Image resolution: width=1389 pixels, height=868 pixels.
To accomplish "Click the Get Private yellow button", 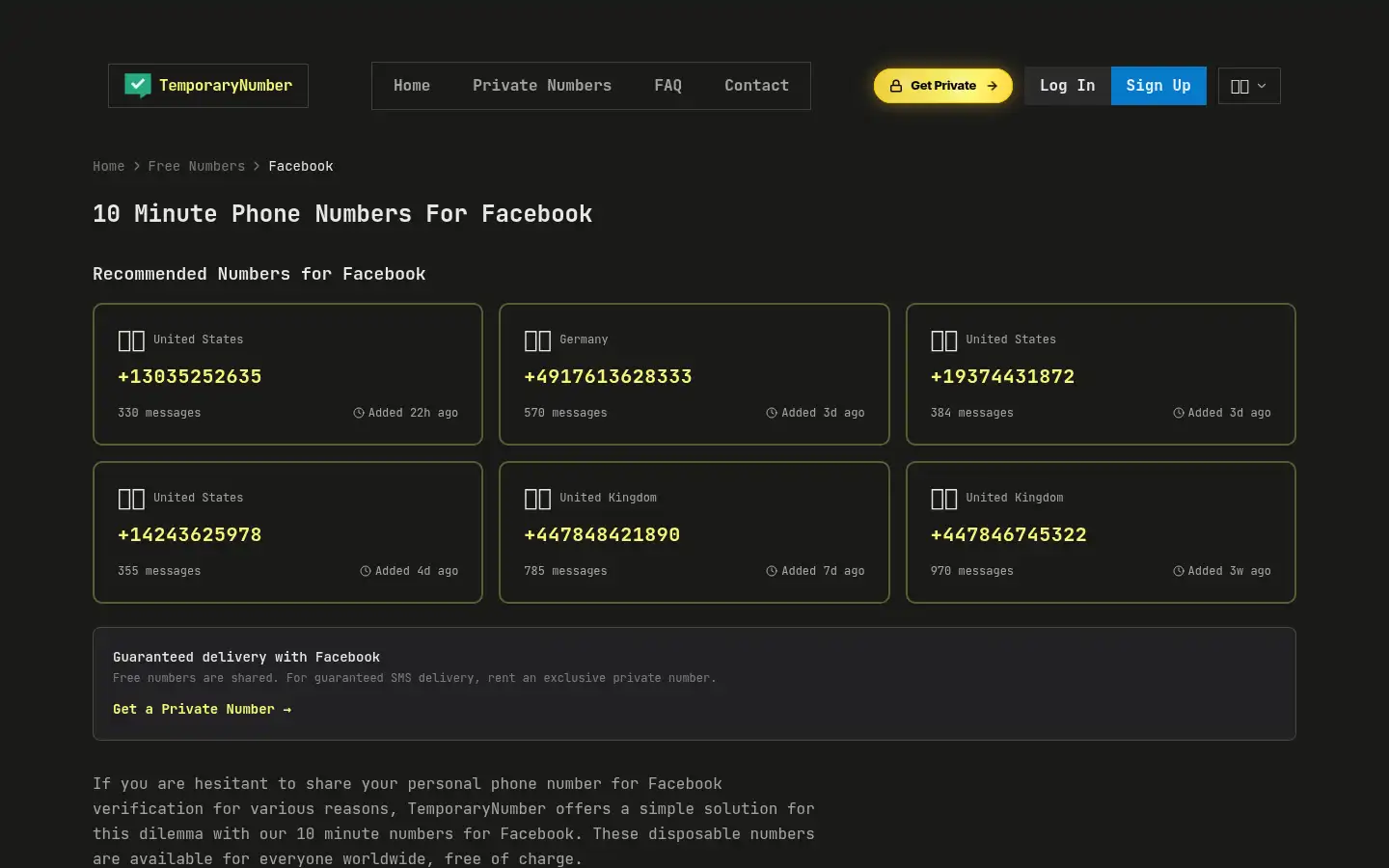I will [943, 86].
